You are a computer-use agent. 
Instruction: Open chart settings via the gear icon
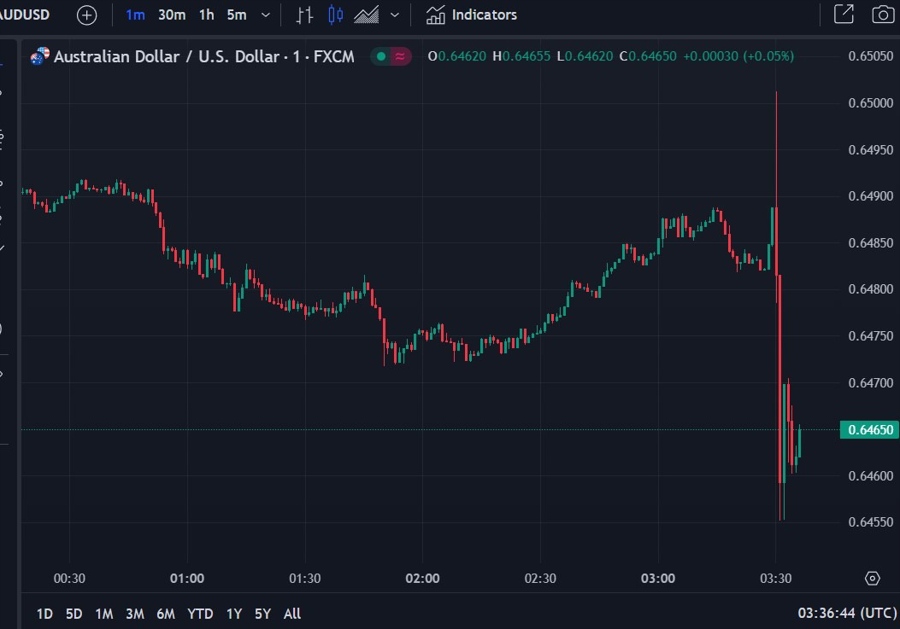(x=870, y=578)
